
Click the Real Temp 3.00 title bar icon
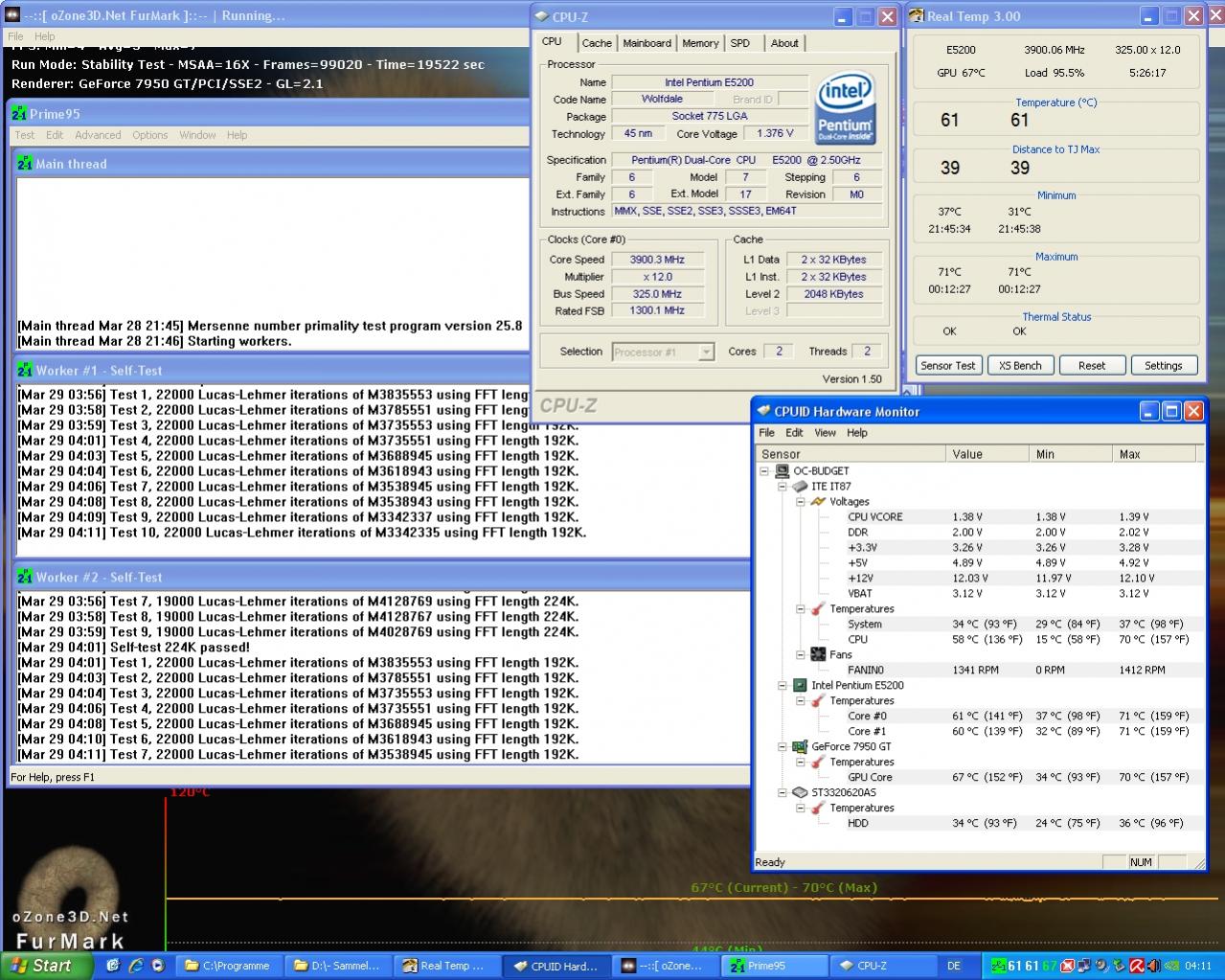click(x=917, y=16)
